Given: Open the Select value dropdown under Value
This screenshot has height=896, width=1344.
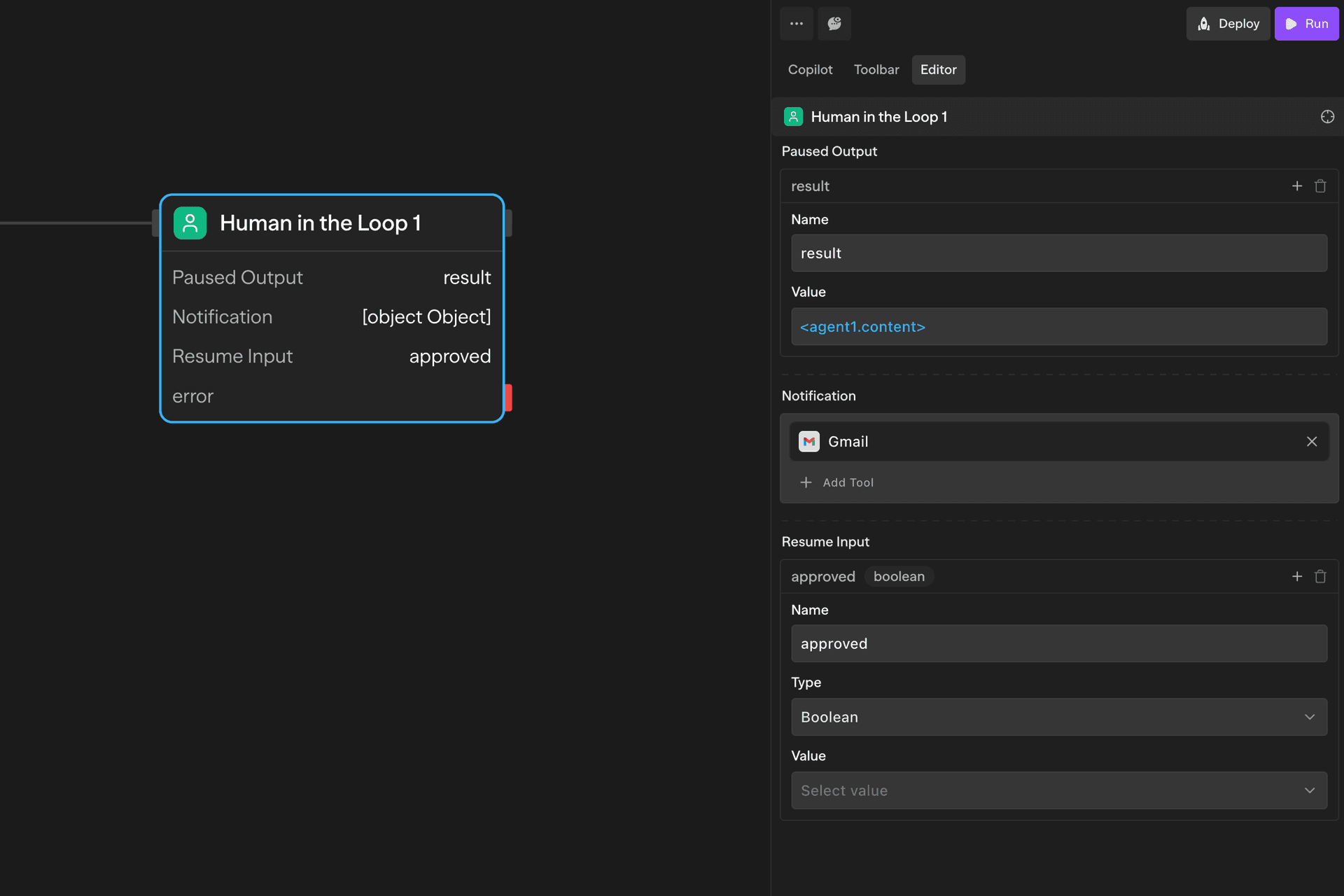Looking at the screenshot, I should (x=1058, y=790).
